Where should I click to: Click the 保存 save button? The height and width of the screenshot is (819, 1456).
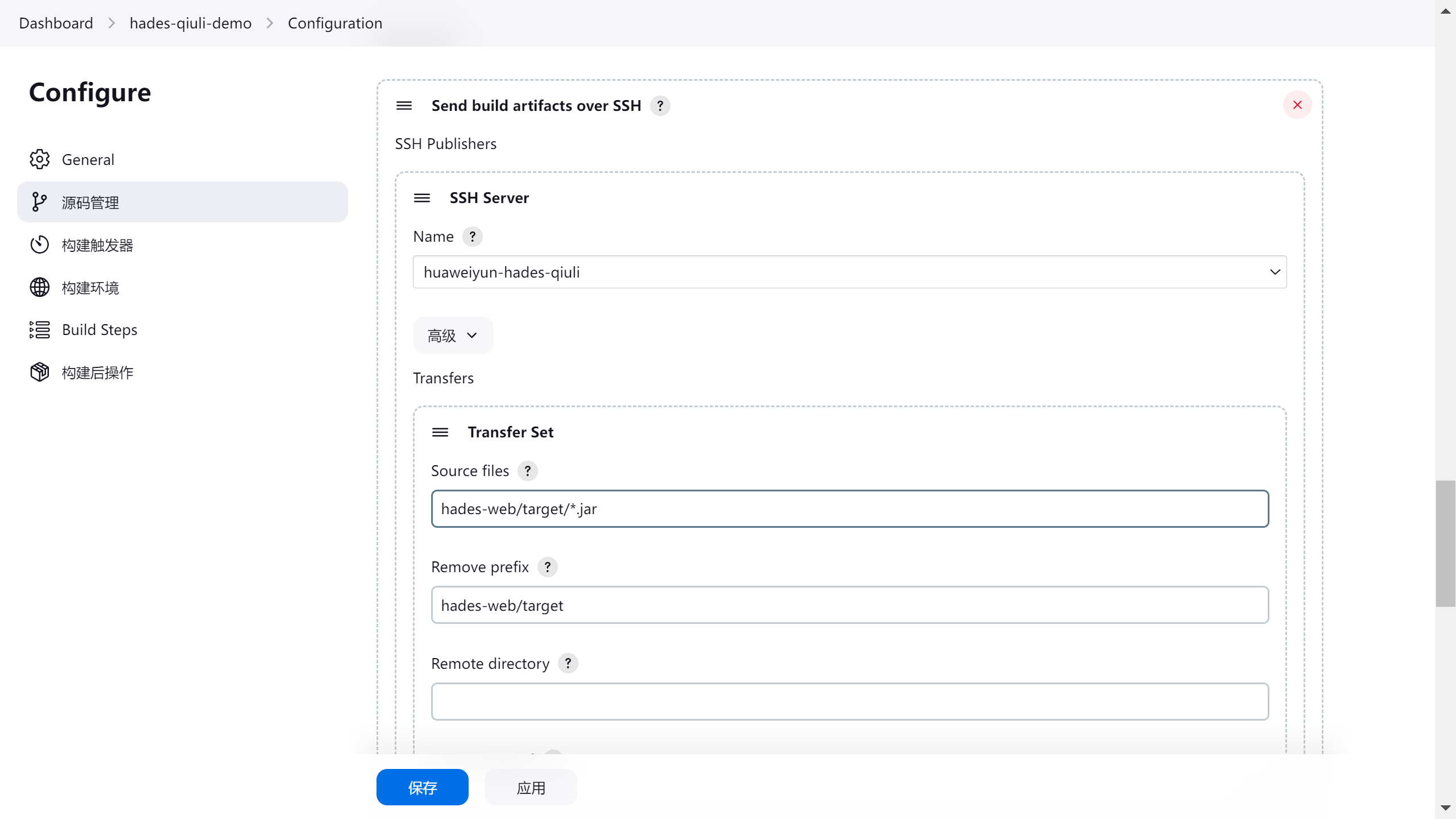click(422, 787)
